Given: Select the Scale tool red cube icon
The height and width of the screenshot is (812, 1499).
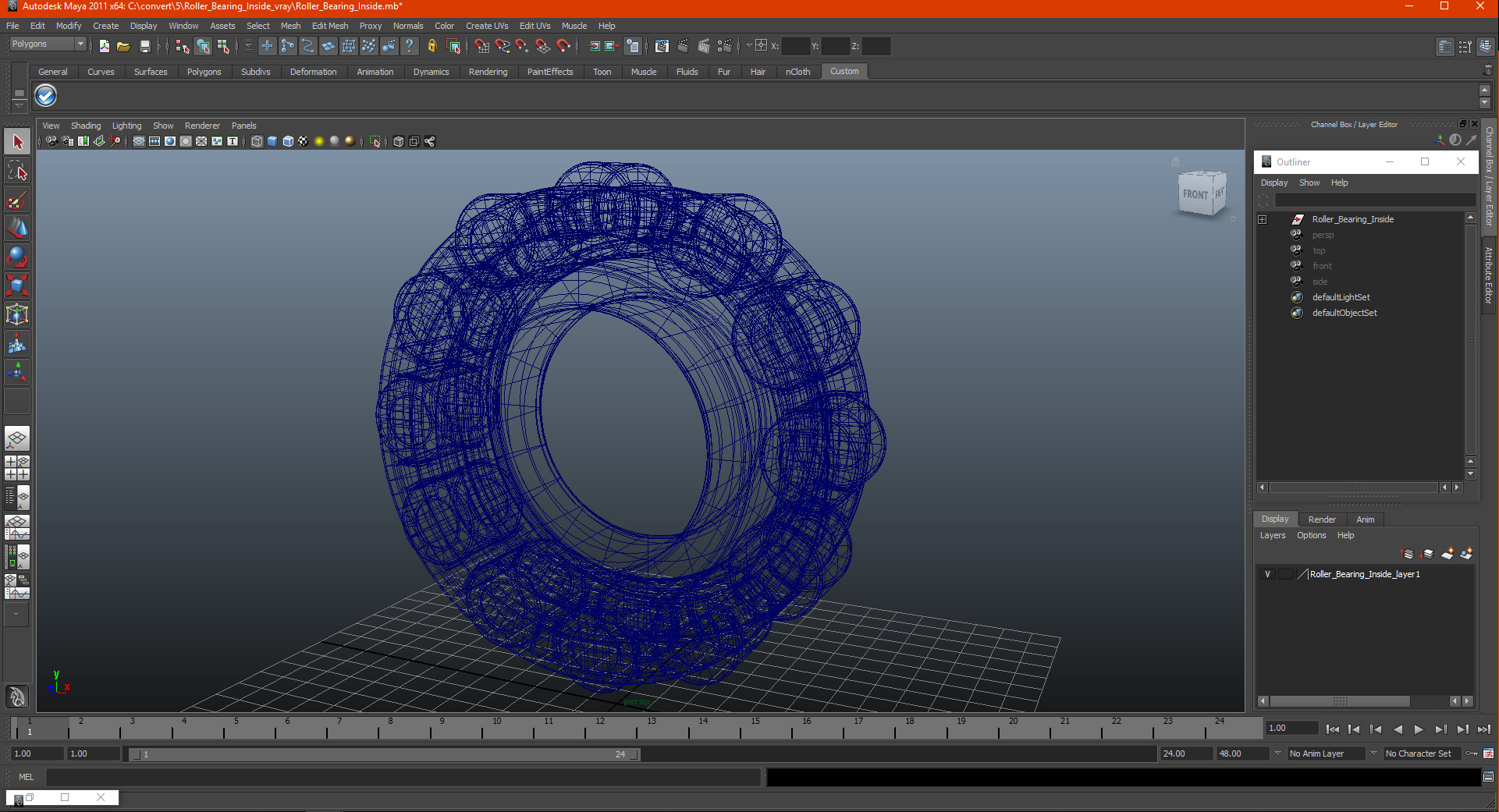Looking at the screenshot, I should pyautogui.click(x=17, y=285).
